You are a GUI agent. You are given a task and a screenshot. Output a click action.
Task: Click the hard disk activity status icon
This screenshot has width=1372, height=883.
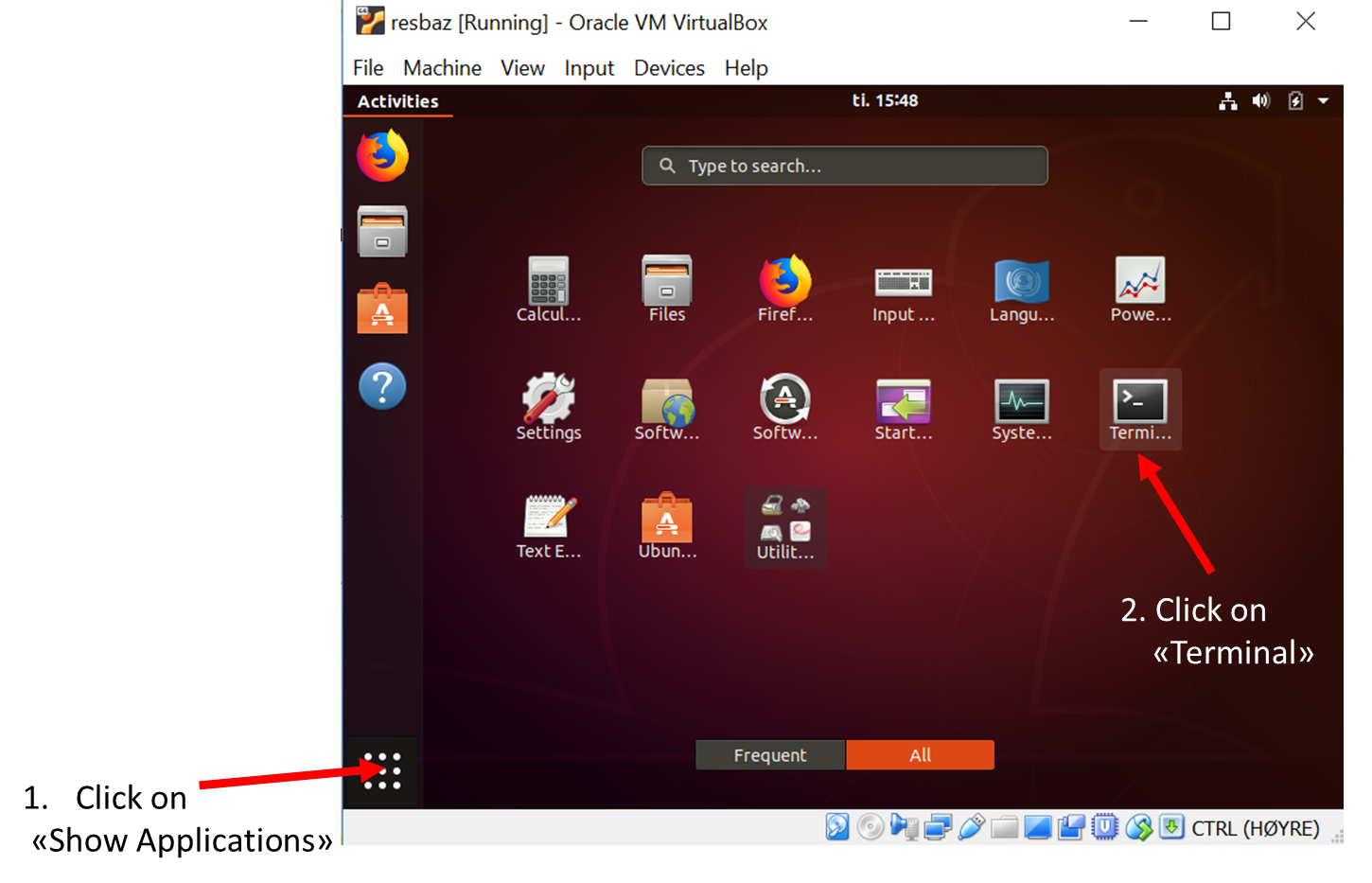[837, 827]
